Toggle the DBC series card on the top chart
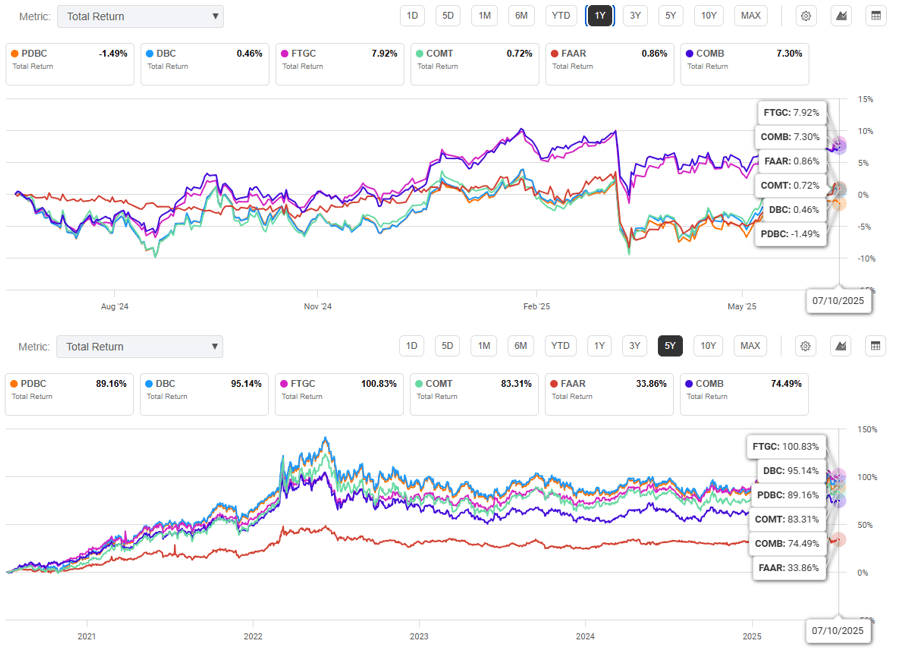This screenshot has width=902, height=658. [x=203, y=60]
